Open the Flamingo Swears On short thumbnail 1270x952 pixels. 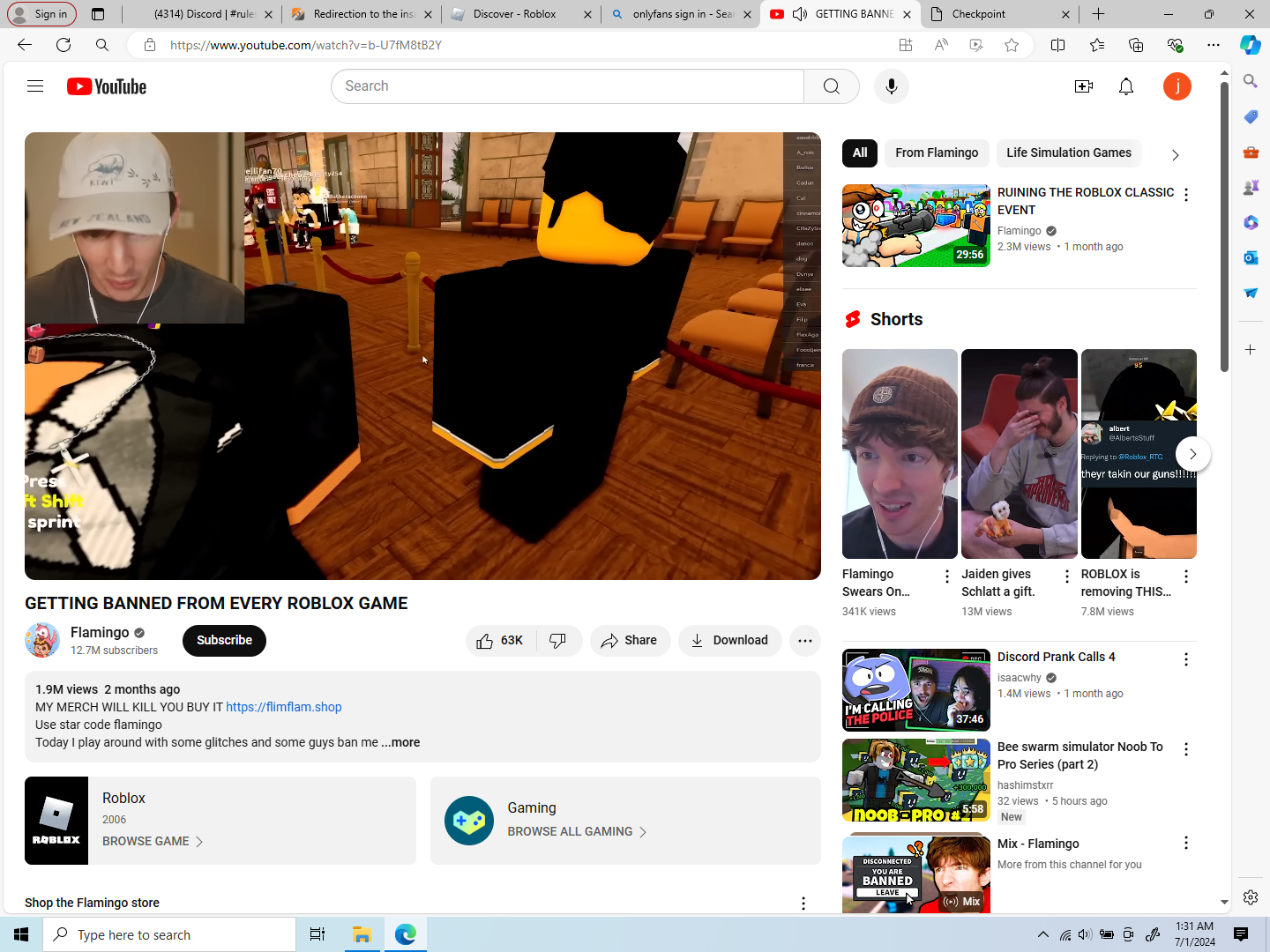coord(900,454)
